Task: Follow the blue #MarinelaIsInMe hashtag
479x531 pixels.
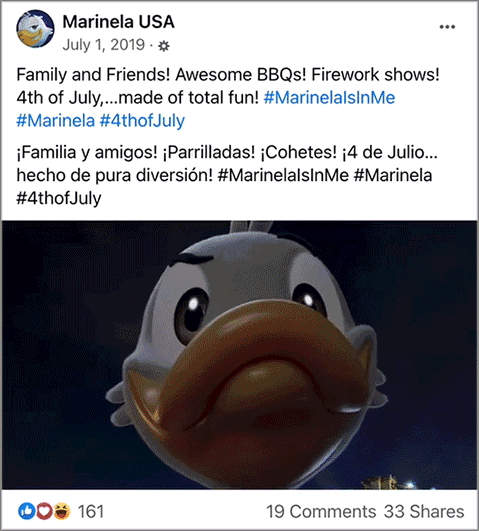Action: click(x=329, y=98)
